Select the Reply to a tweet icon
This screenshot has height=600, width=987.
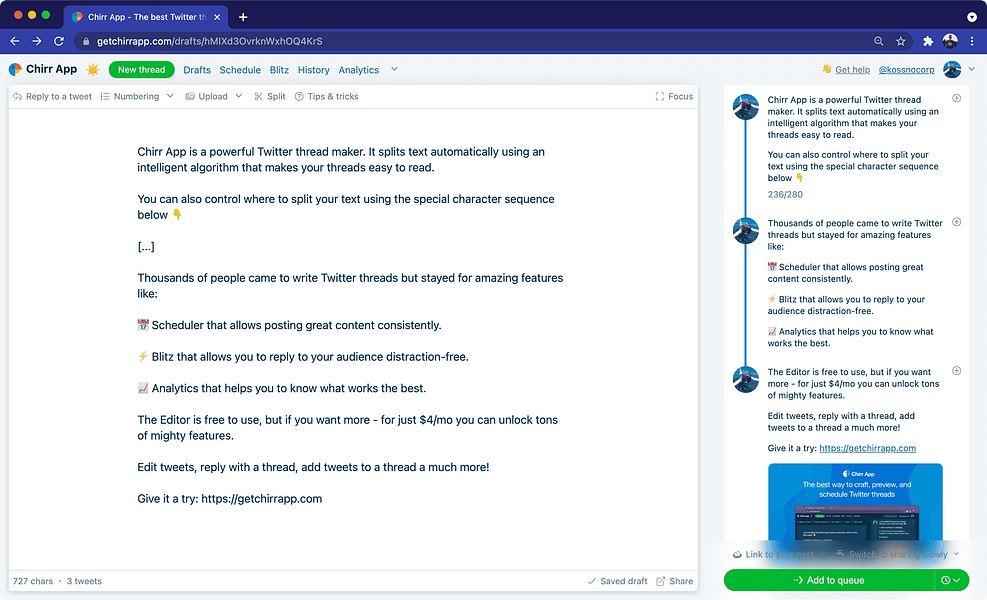click(x=18, y=96)
